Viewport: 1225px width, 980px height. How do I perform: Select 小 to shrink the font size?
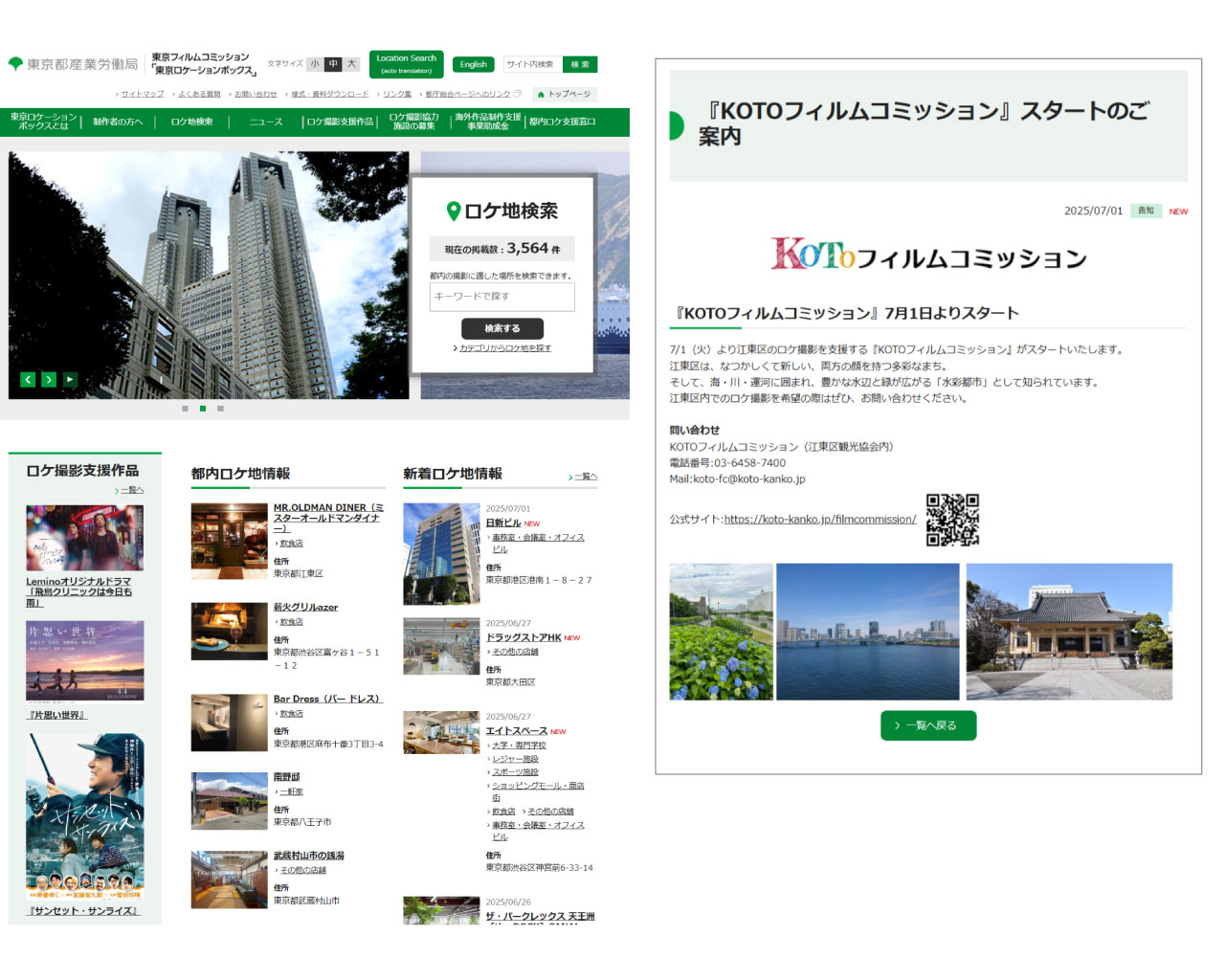pyautogui.click(x=314, y=64)
